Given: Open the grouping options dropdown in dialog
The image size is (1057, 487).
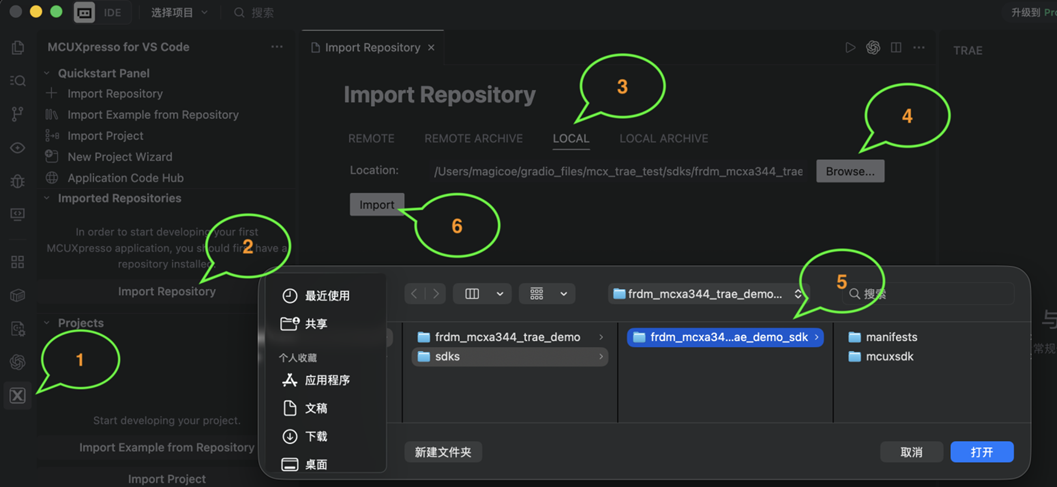Looking at the screenshot, I should click(x=547, y=293).
